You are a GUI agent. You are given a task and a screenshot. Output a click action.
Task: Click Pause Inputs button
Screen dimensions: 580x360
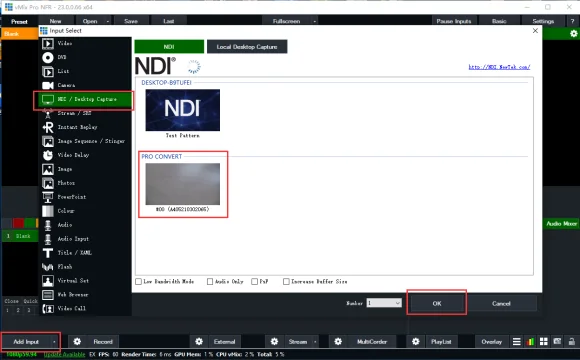(x=454, y=21)
